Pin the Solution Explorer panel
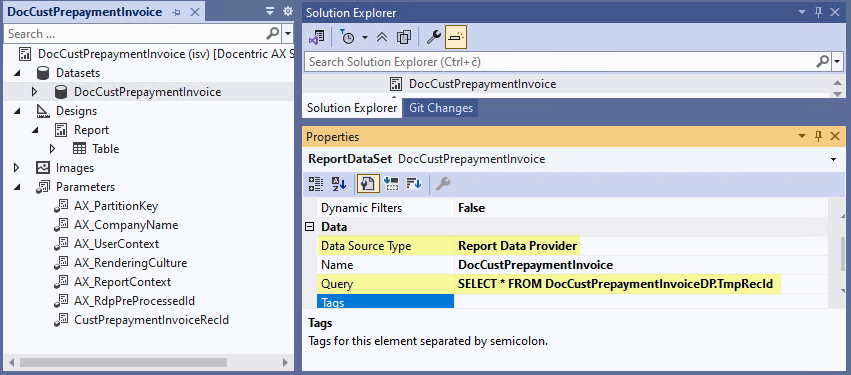Viewport: 851px width, 375px height. (x=818, y=13)
